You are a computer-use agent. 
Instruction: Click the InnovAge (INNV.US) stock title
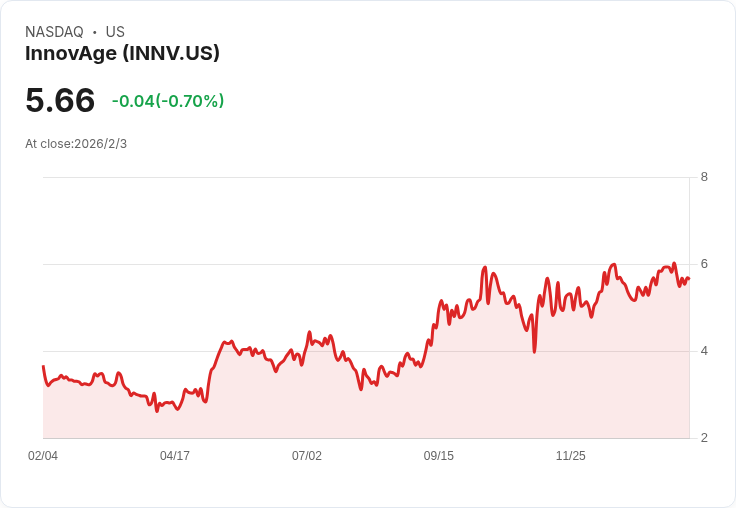tap(122, 54)
